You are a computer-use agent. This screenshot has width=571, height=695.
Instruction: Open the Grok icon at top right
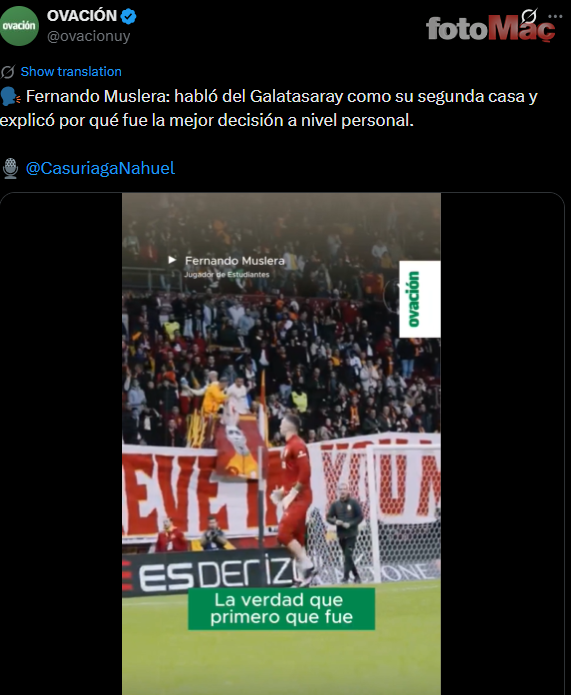[x=529, y=16]
